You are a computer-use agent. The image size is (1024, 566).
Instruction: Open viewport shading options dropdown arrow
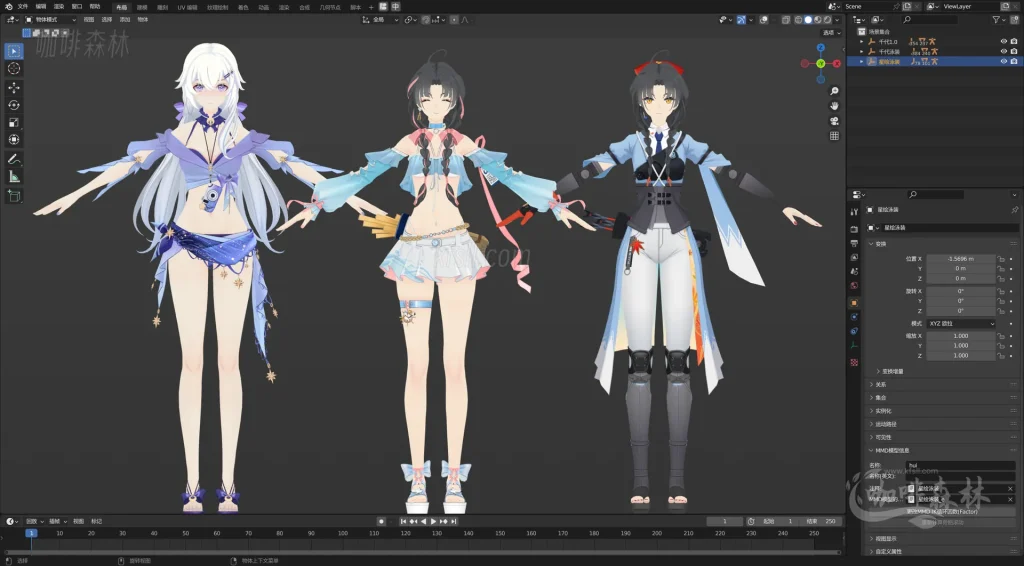837,20
